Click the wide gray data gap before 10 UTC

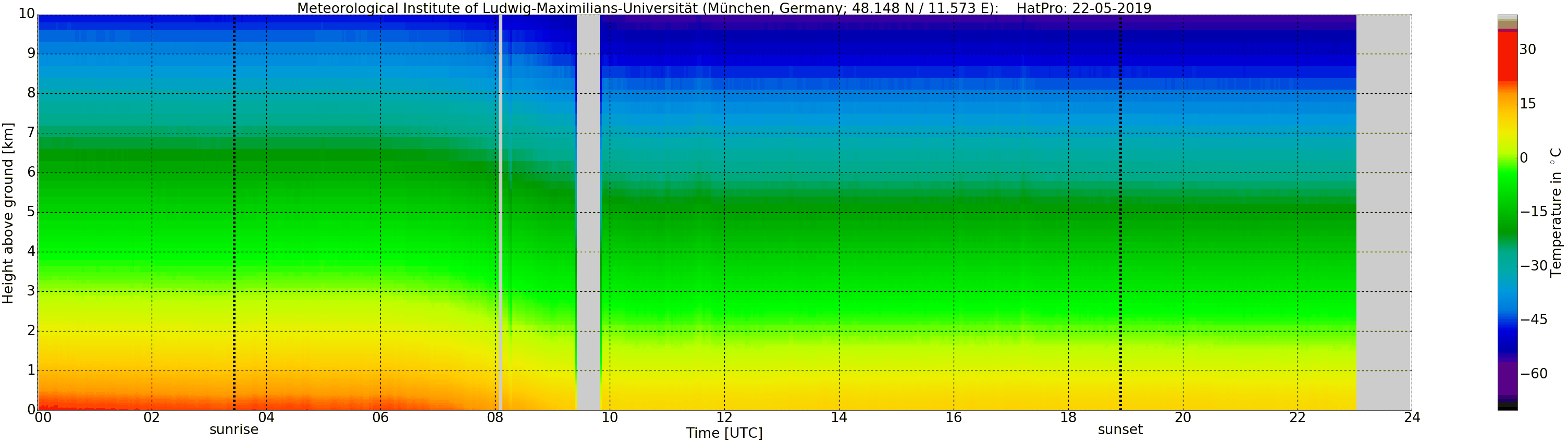588,213
